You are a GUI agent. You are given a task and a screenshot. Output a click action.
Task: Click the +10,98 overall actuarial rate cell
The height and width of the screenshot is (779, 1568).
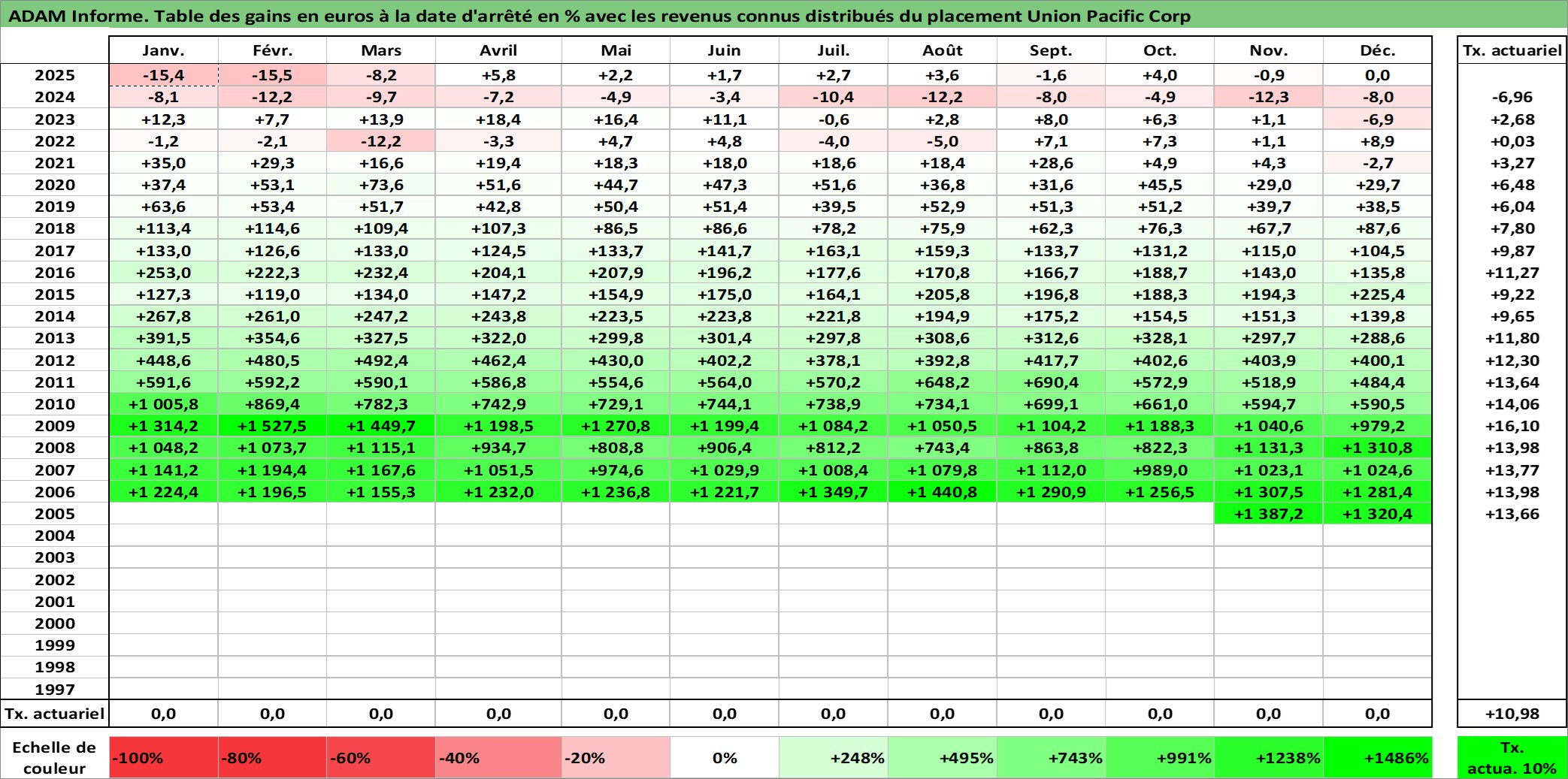1512,714
